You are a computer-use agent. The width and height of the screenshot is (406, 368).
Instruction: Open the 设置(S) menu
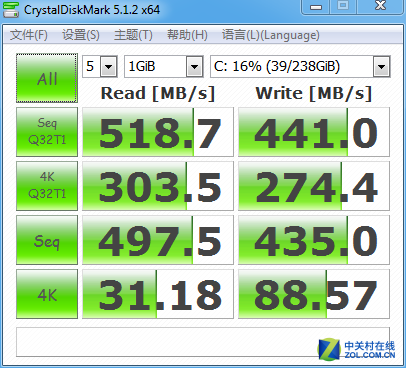pos(81,35)
